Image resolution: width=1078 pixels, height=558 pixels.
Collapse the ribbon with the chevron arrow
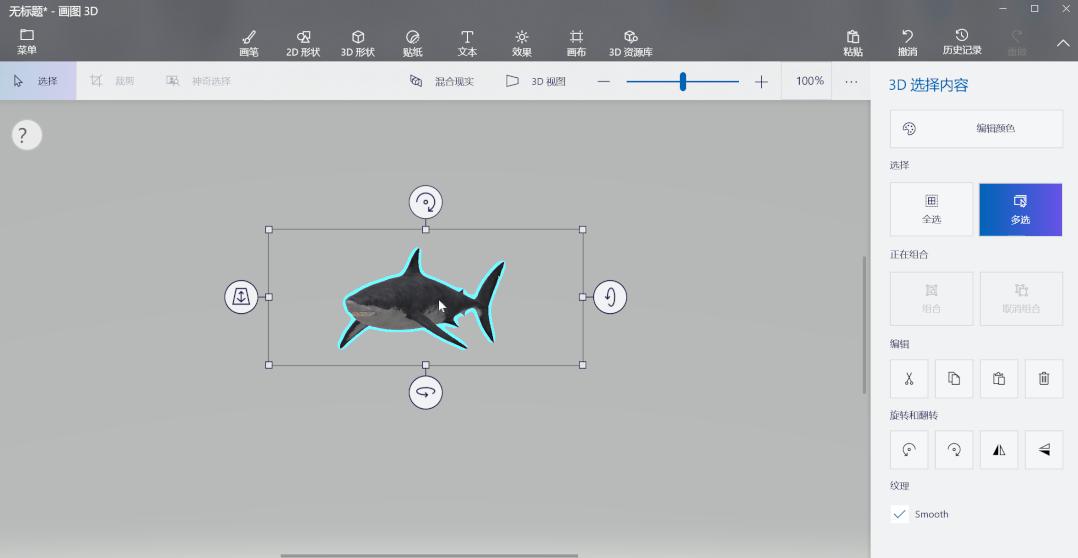(x=1063, y=43)
